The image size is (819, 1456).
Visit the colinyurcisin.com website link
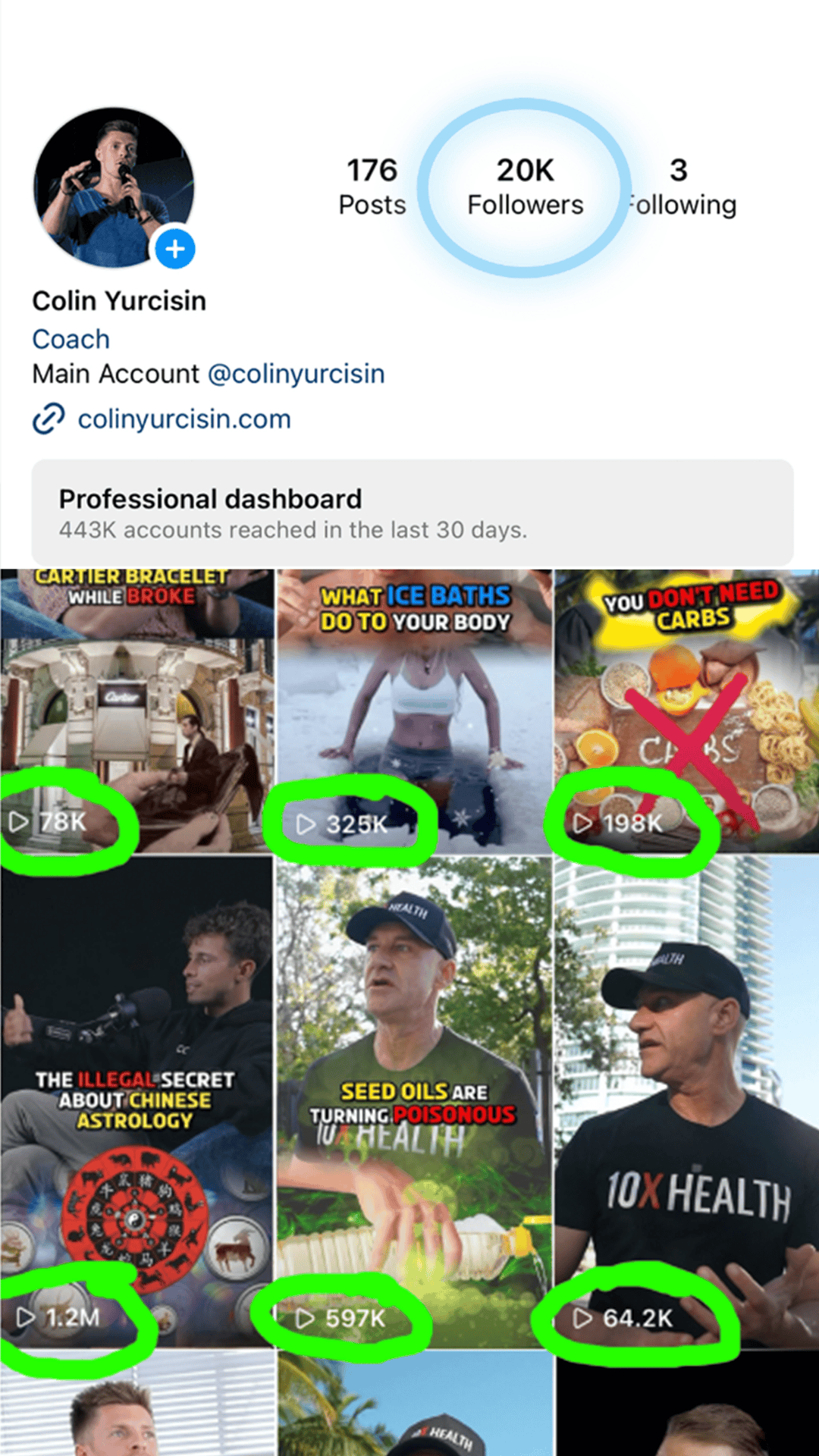click(184, 419)
